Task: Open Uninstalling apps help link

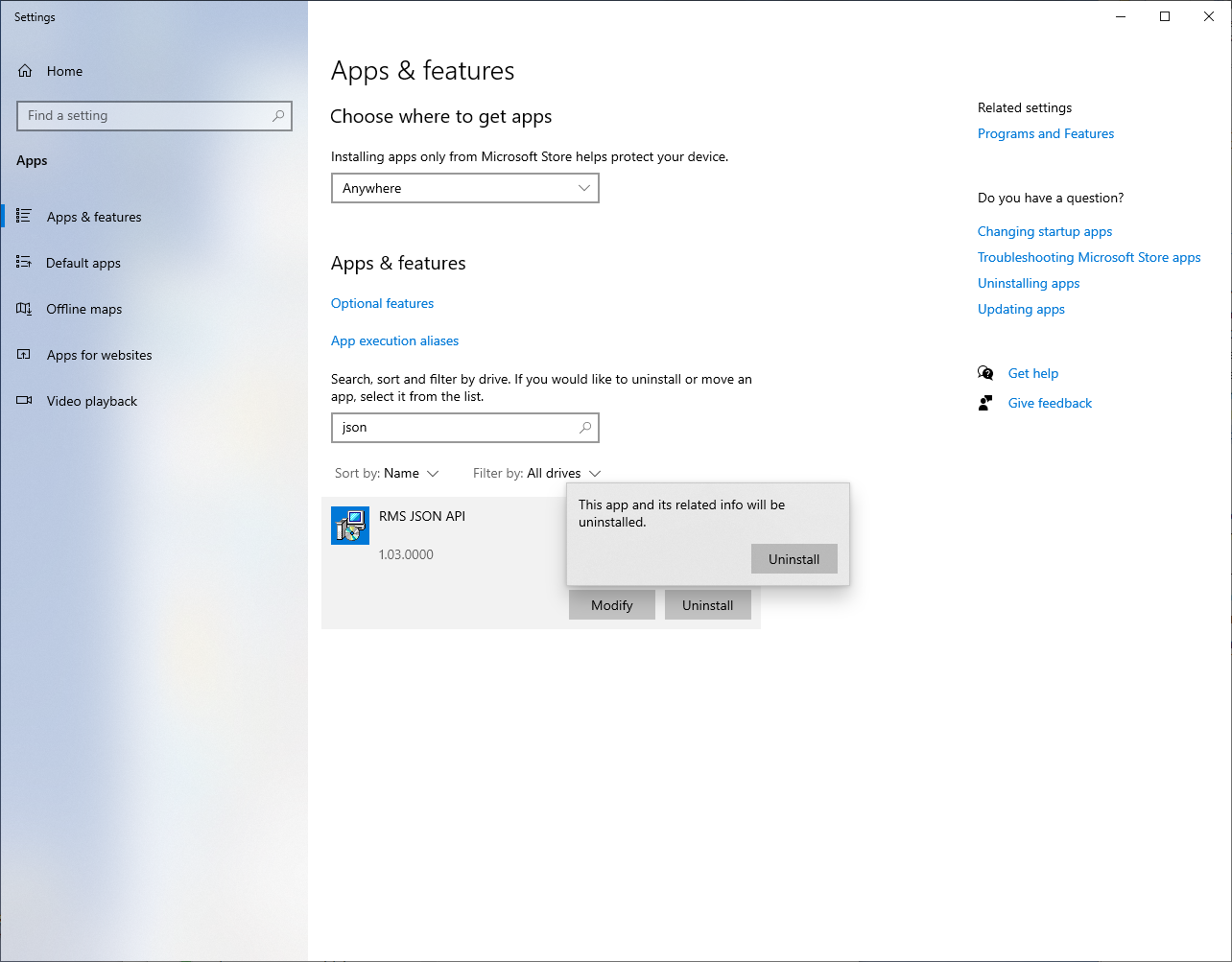Action: (x=1029, y=283)
